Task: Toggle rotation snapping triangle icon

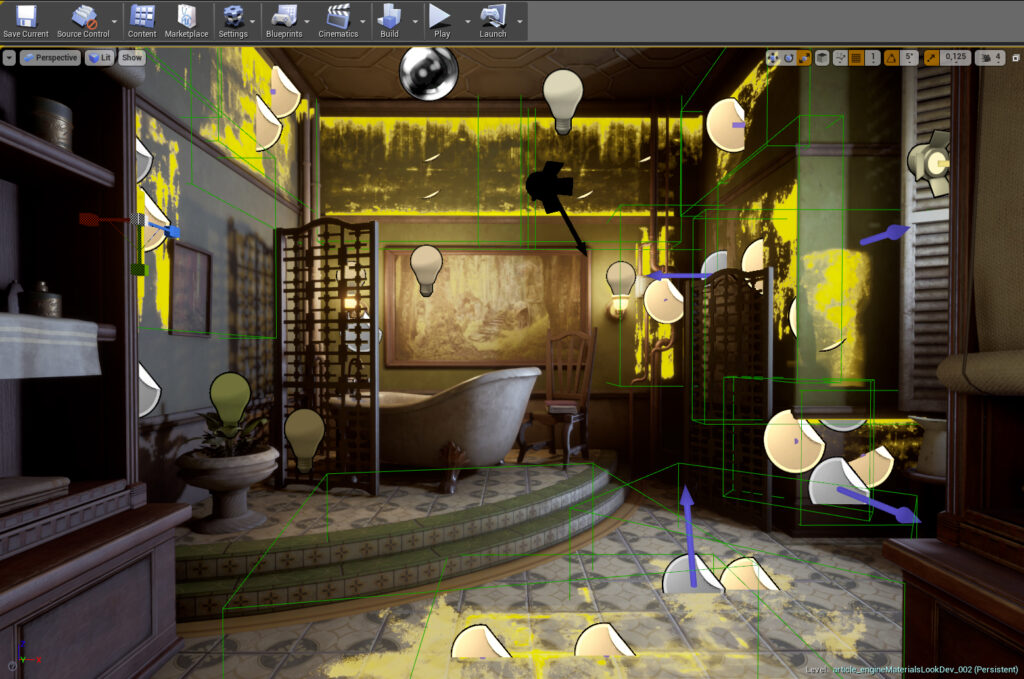Action: pyautogui.click(x=892, y=58)
